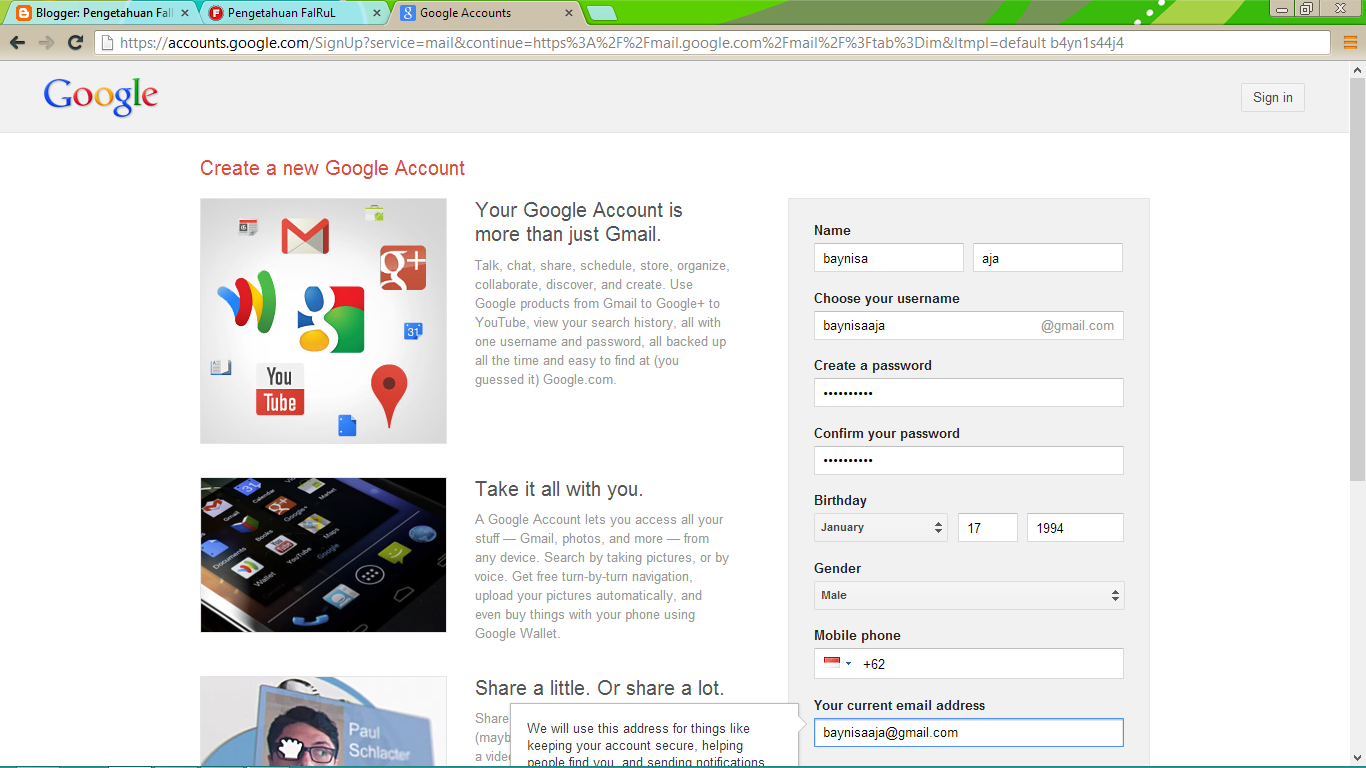Viewport: 1366px width, 768px height.
Task: Click the "Name" form label
Action: (832, 230)
